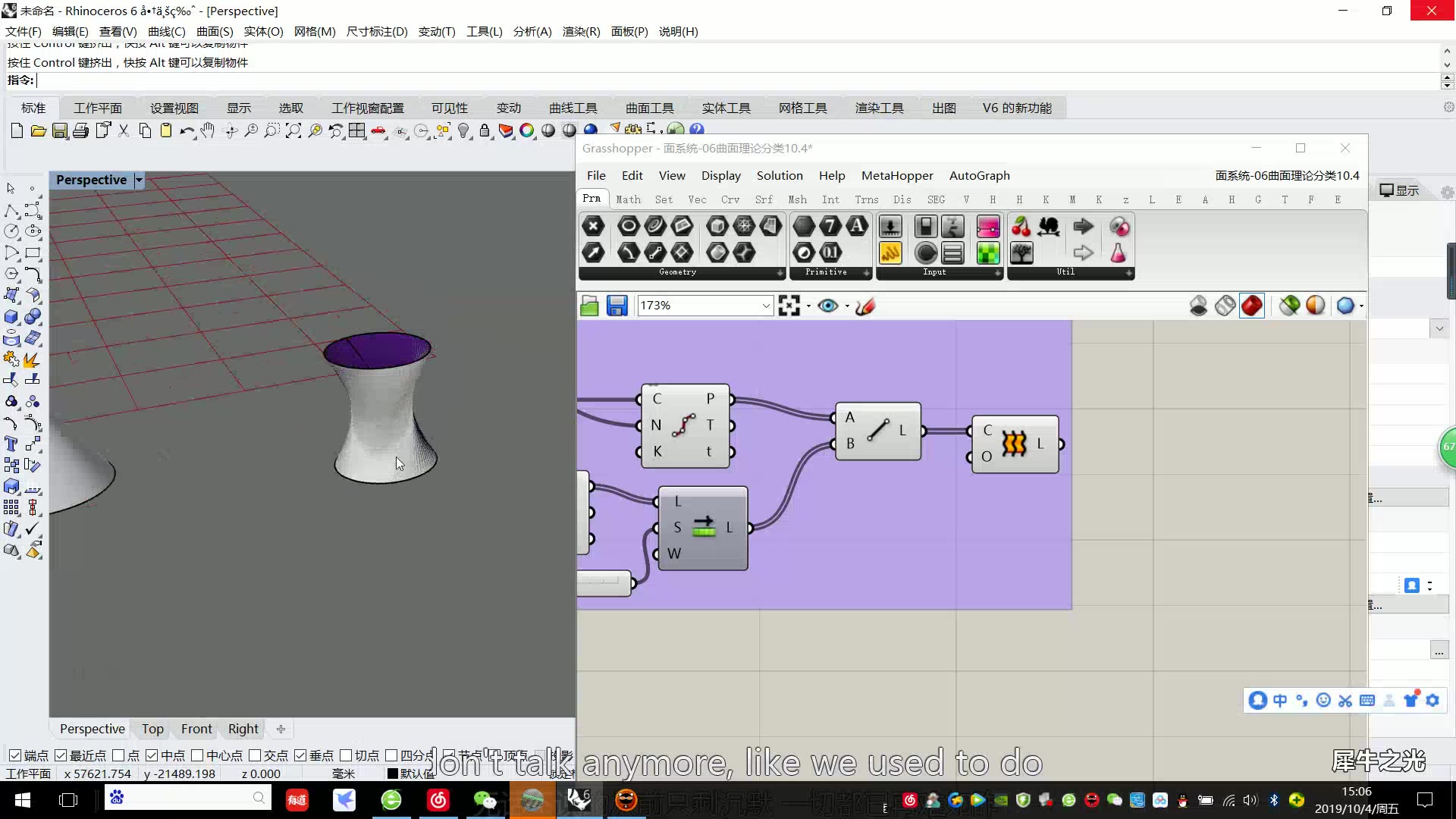Screen dimensions: 1456x819
Task: Toggle the Preview mode button in Grasshopper
Action: [x=827, y=305]
